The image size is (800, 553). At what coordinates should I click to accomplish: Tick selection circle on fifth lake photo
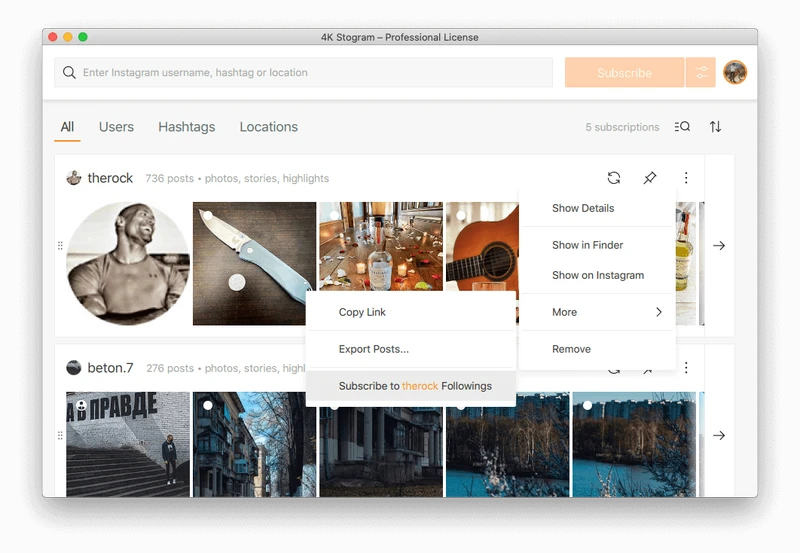[587, 405]
